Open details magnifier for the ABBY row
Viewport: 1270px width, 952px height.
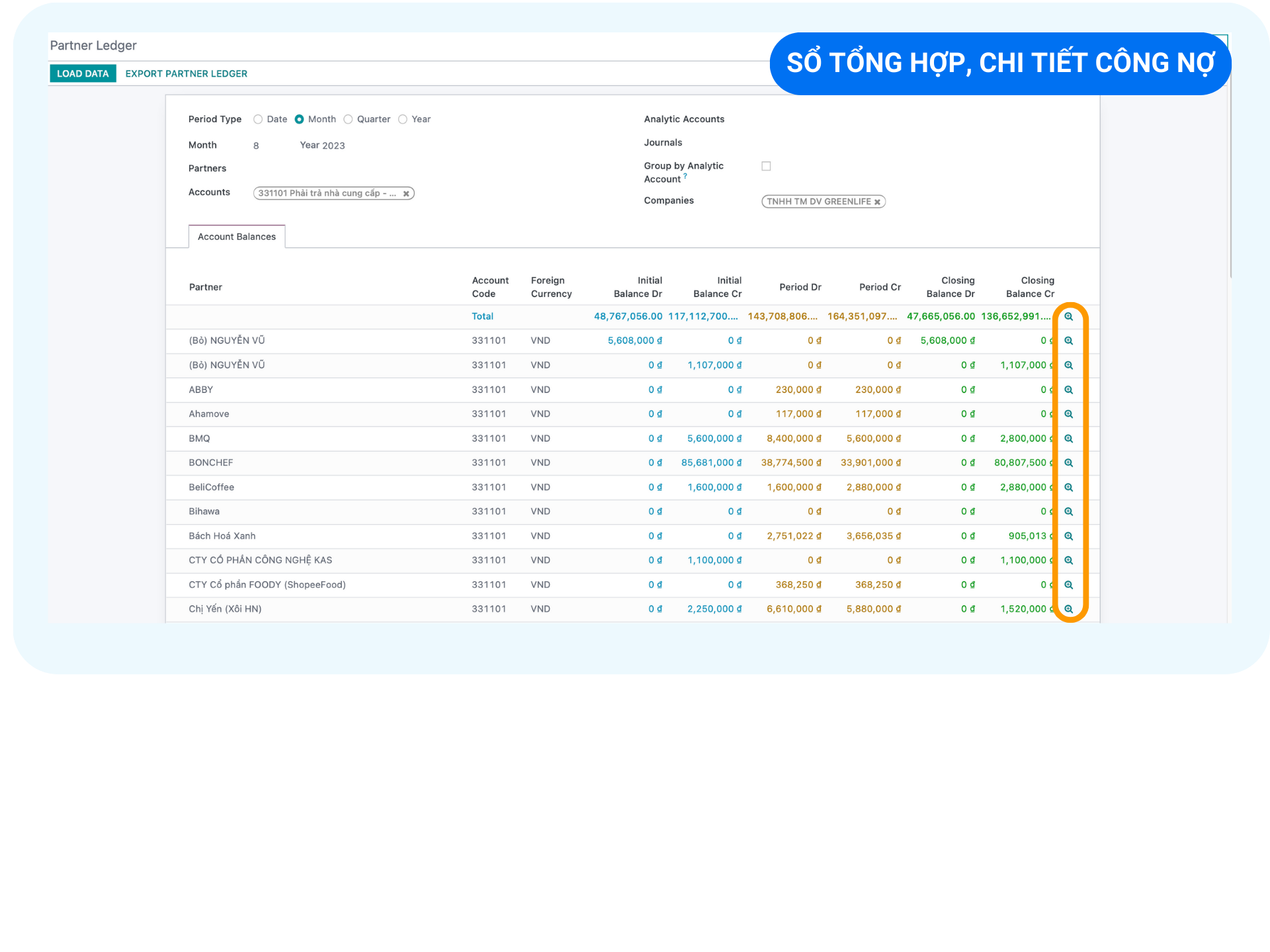tap(1068, 390)
